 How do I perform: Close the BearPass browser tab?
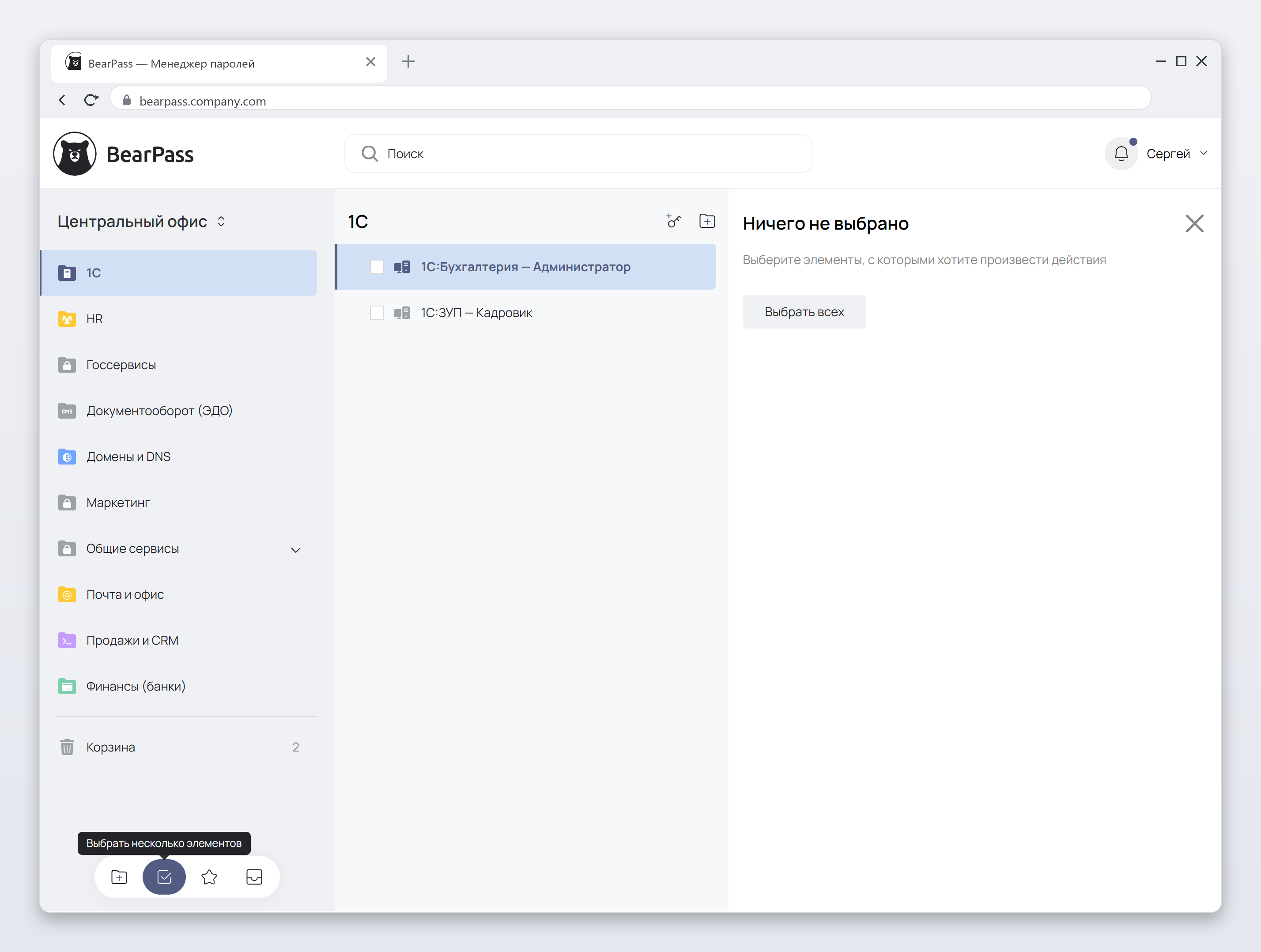pos(370,61)
